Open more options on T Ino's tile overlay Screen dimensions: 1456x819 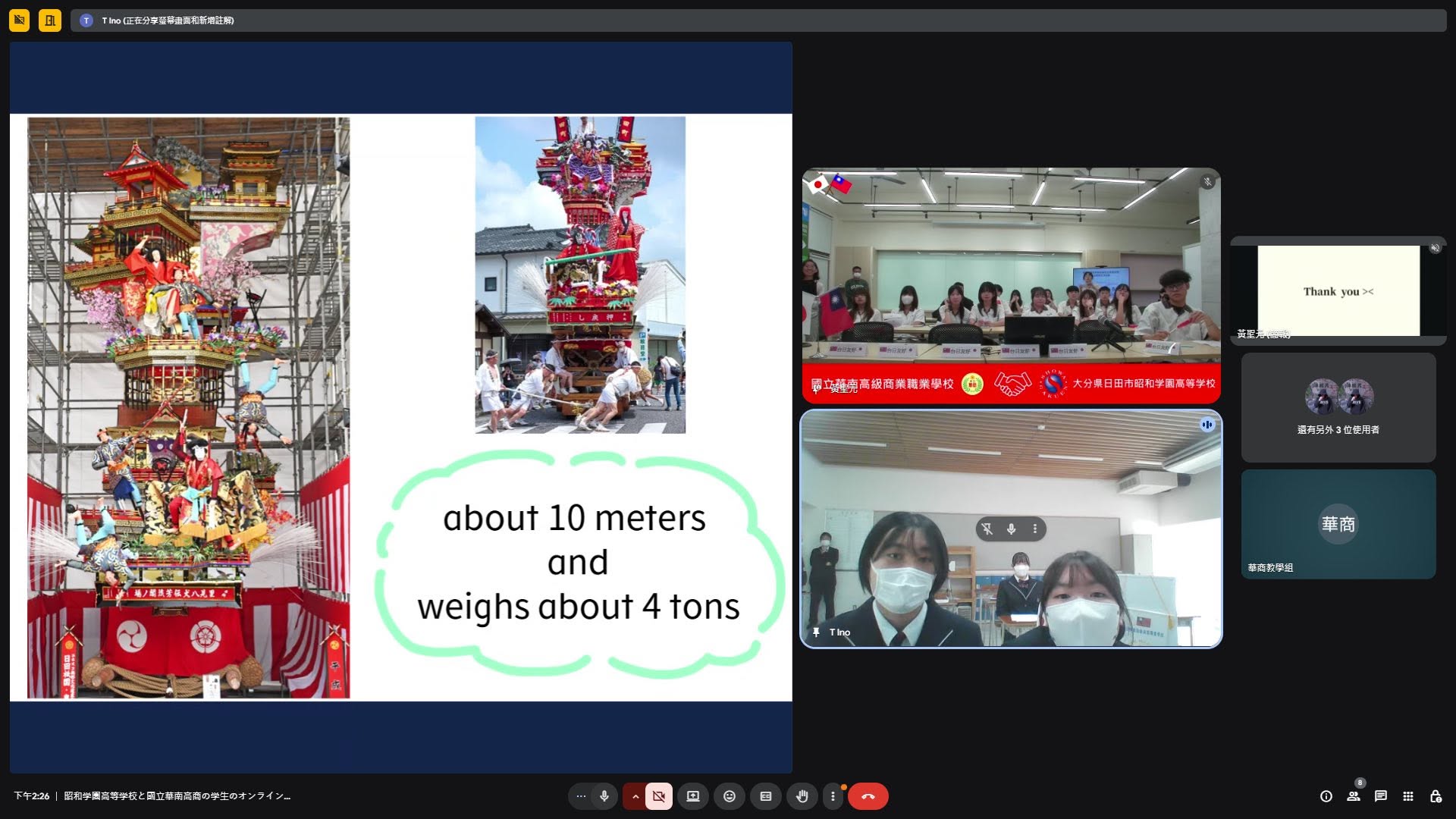(1035, 529)
